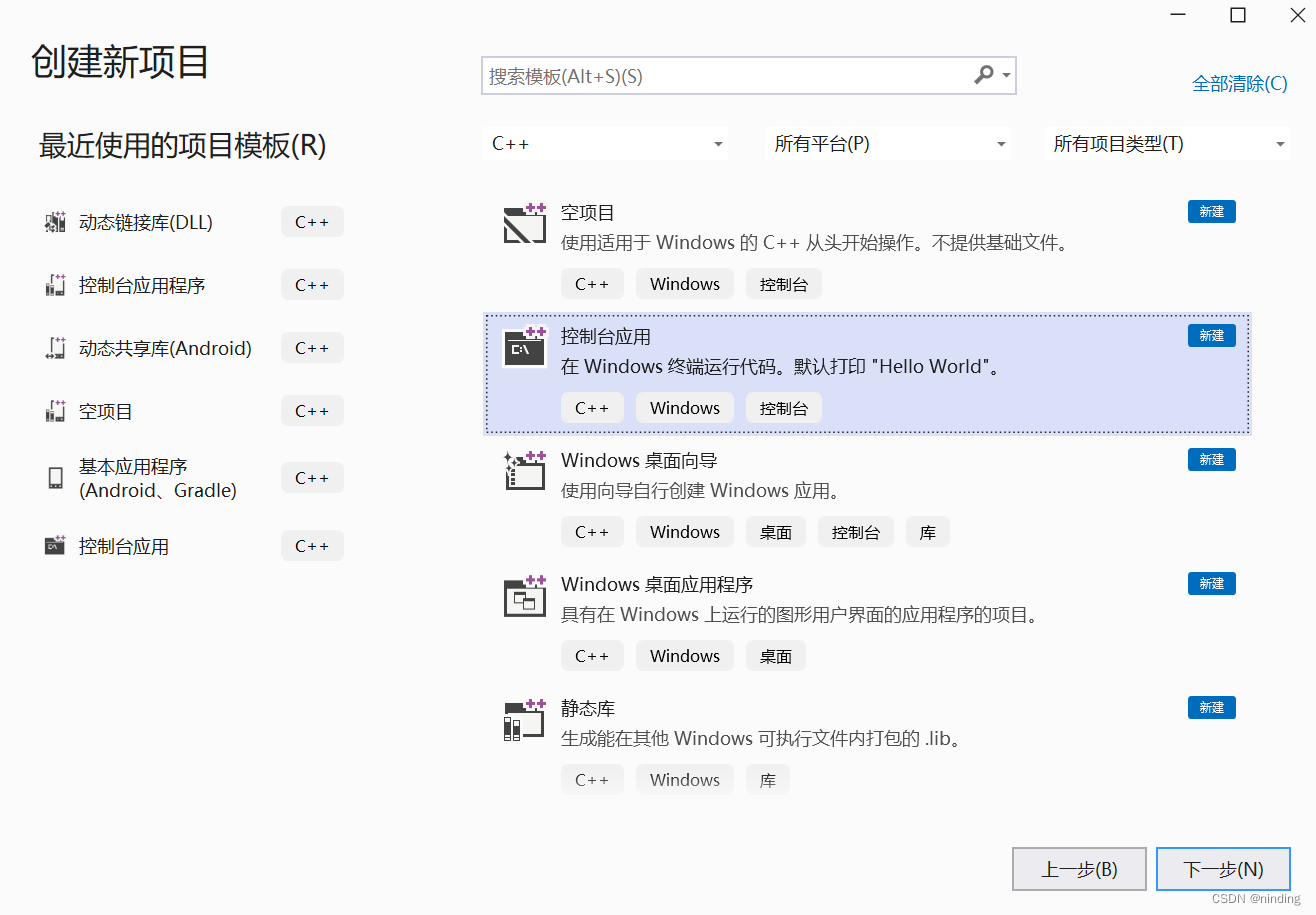Open the 所有项目类型(T) dropdown
The image size is (1316, 915).
tap(1168, 144)
